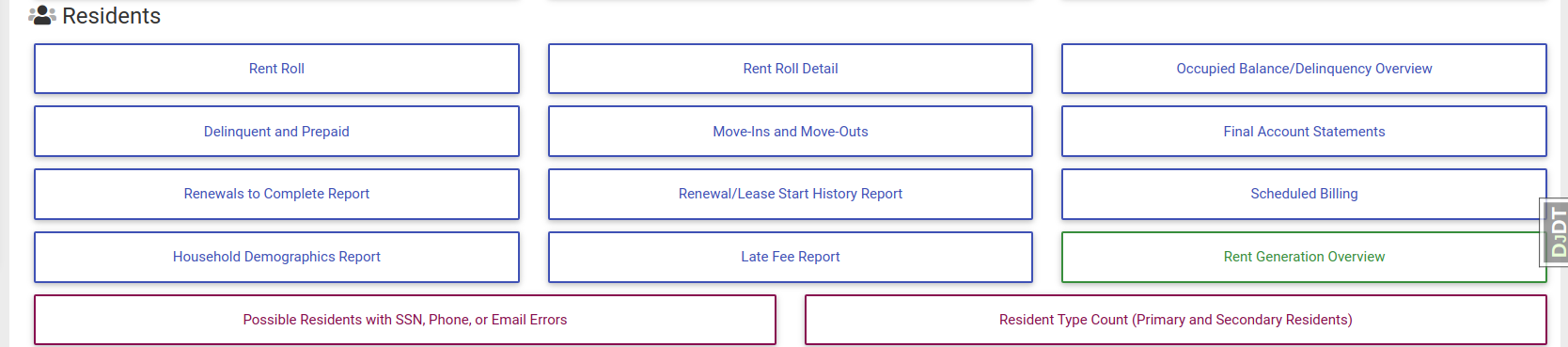Click the Scheduled Billing link text

click(x=1304, y=194)
